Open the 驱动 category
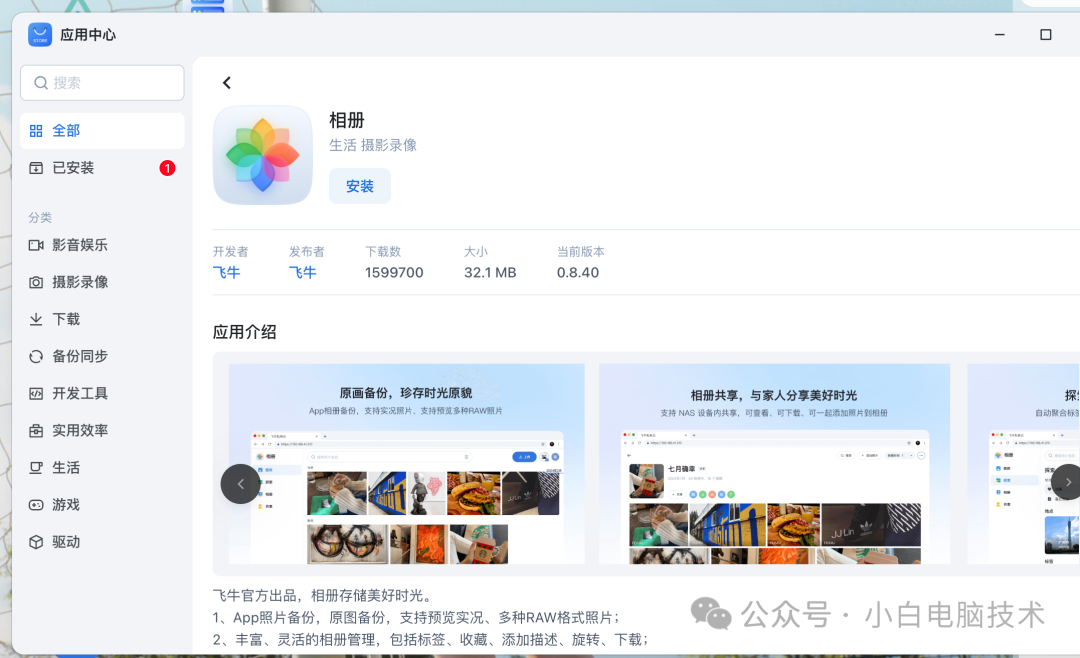The height and width of the screenshot is (658, 1080). point(102,543)
